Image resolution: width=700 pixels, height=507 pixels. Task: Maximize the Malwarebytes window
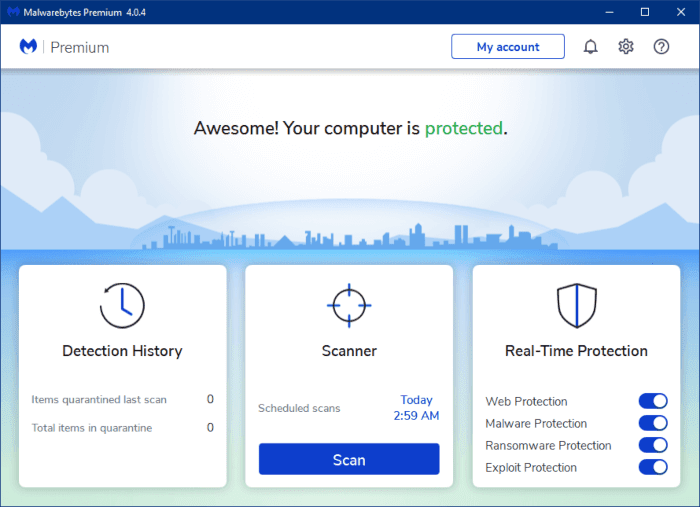(x=645, y=12)
